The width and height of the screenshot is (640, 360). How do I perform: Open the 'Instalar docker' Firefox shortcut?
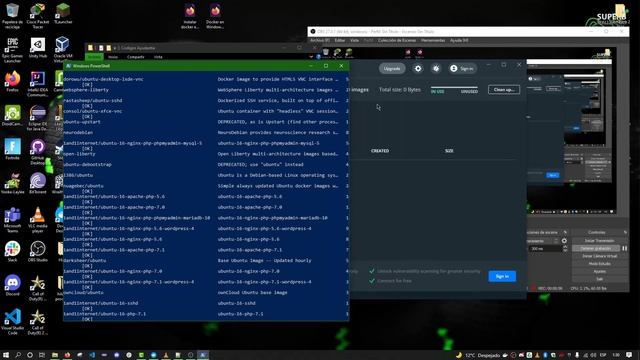coord(190,16)
